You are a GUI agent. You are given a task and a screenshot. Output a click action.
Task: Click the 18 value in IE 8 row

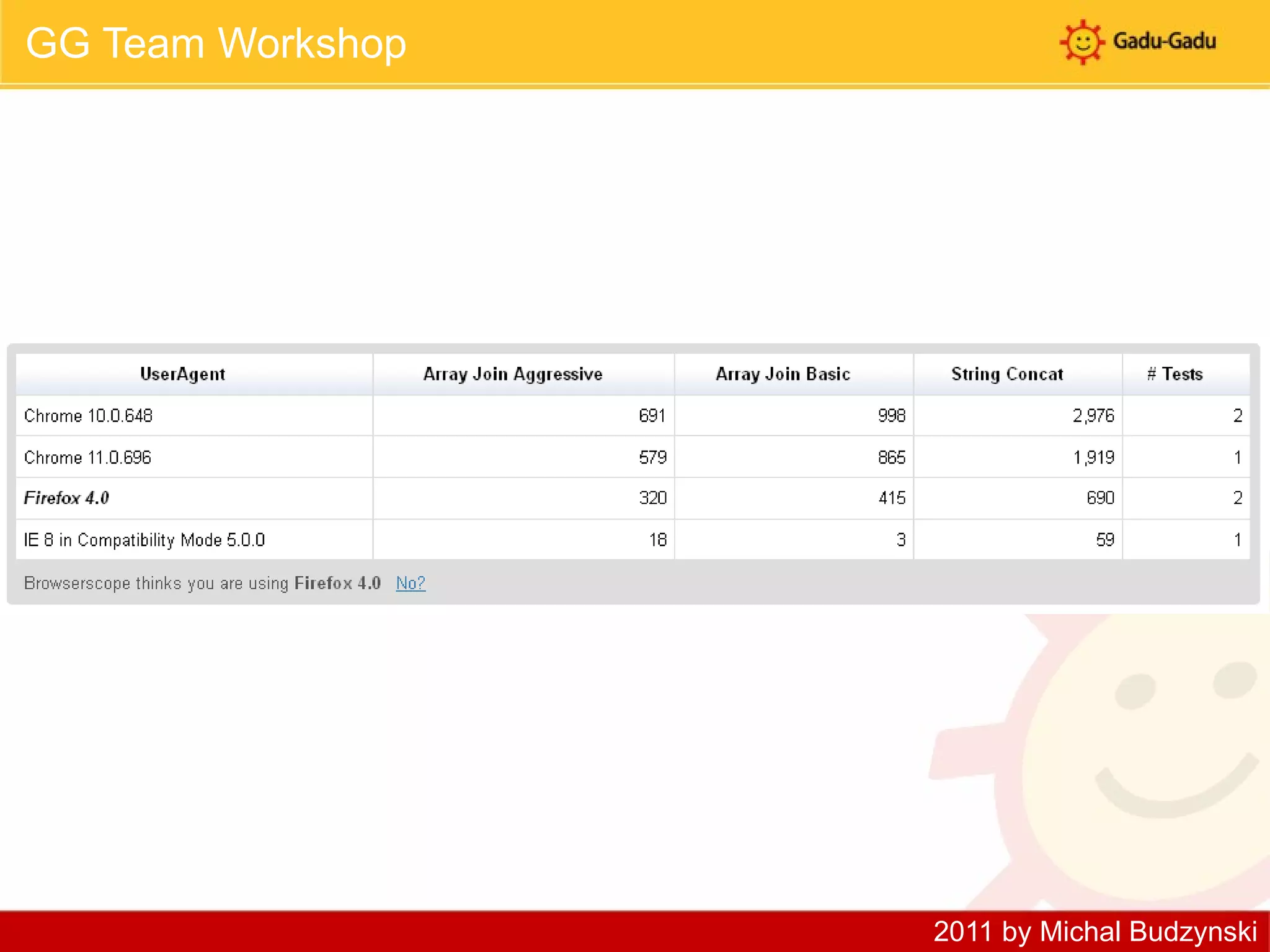click(x=658, y=540)
